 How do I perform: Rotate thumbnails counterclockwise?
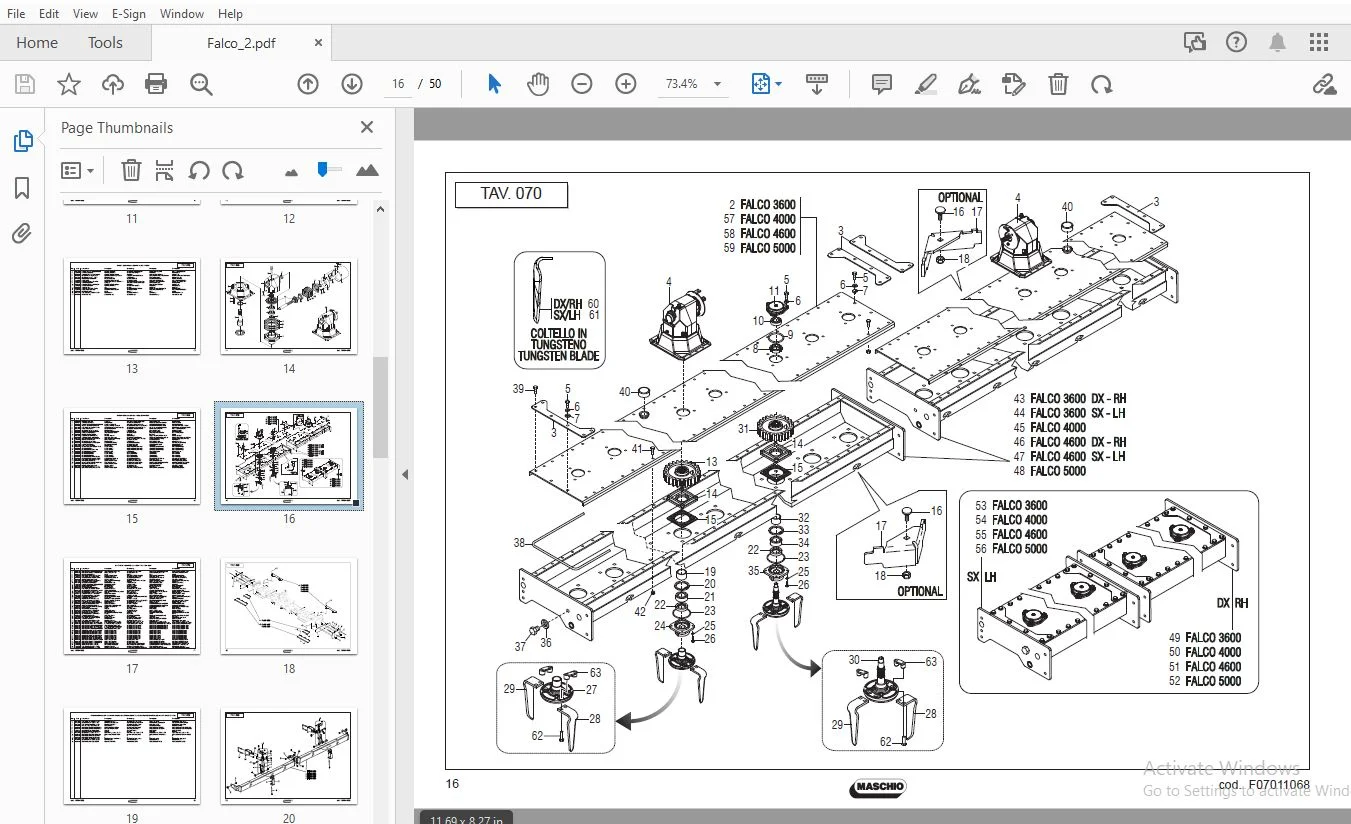click(x=199, y=170)
